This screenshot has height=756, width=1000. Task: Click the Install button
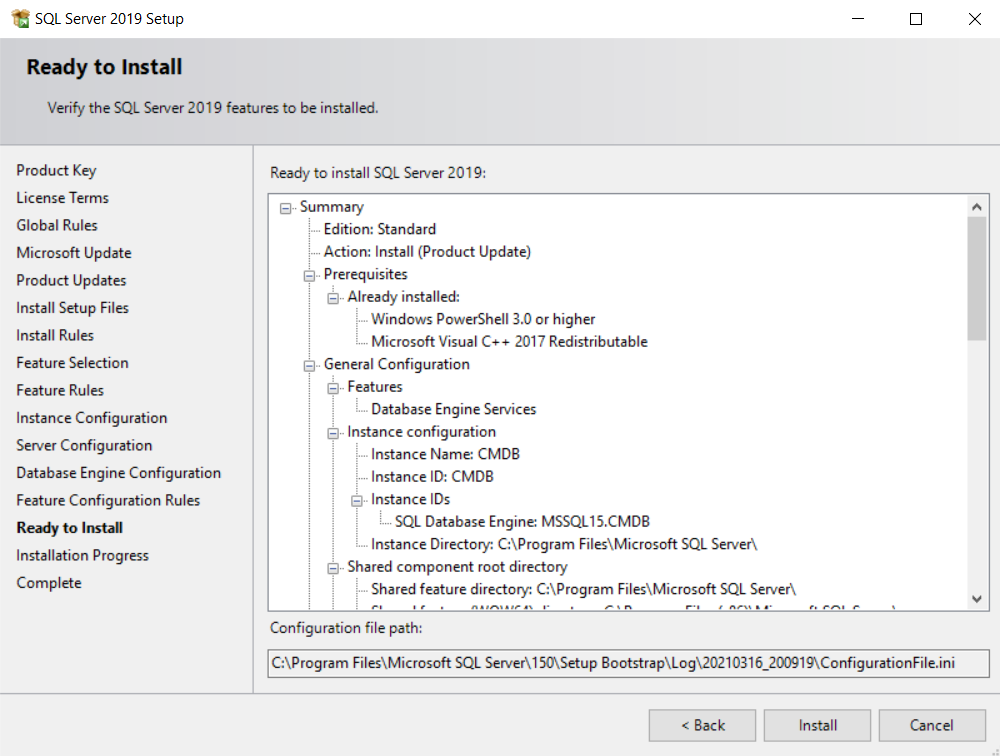click(x=817, y=725)
